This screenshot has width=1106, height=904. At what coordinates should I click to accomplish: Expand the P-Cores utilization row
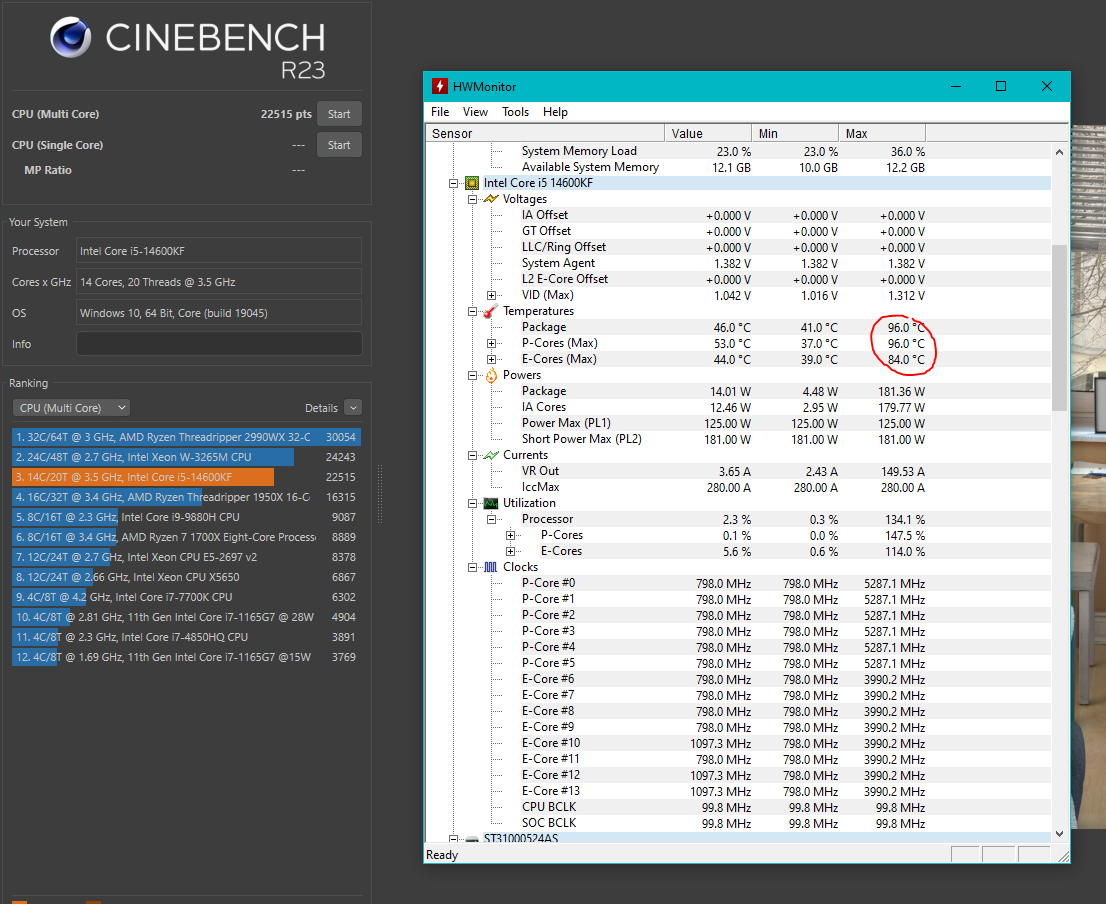511,535
